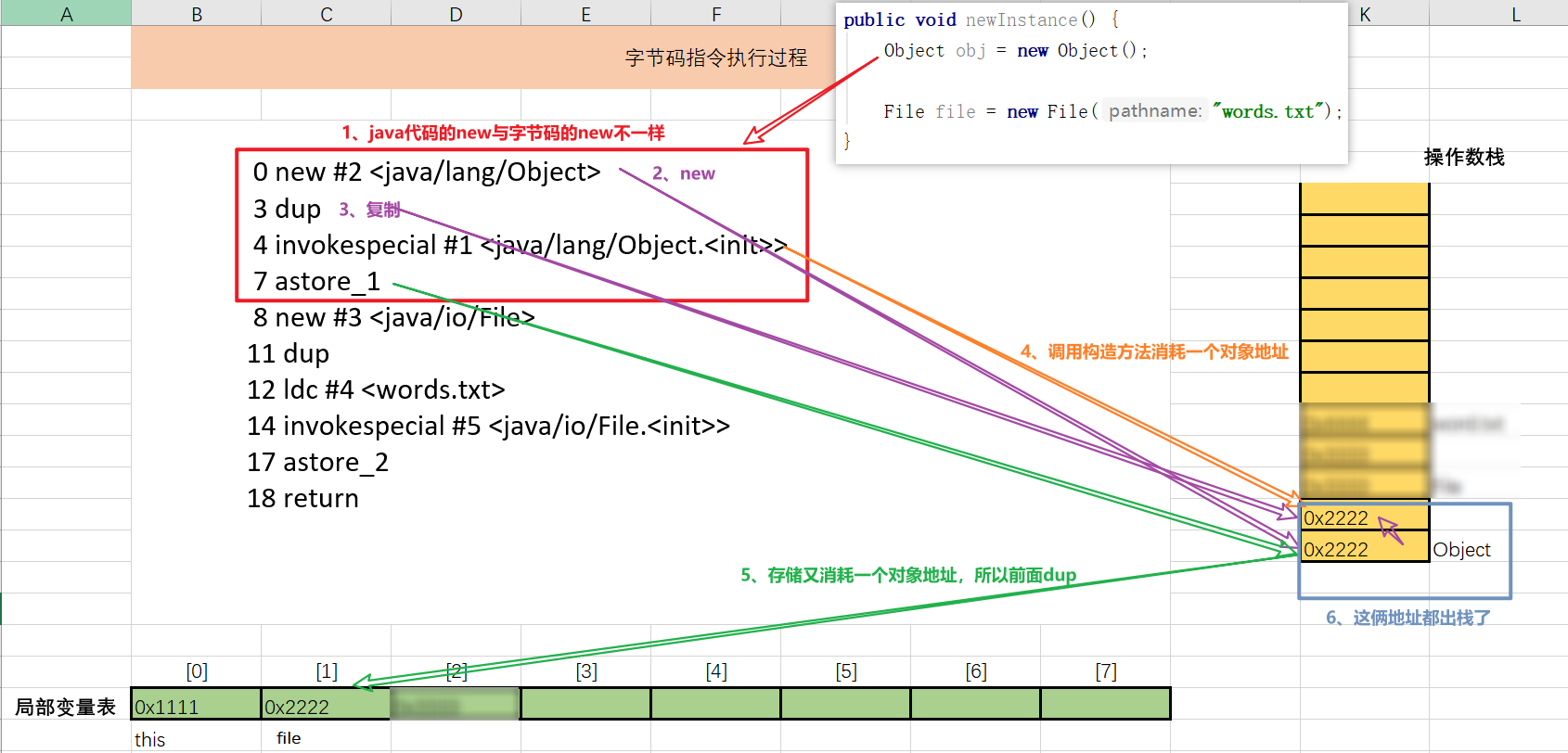This screenshot has height=753, width=1568.
Task: Select the empty green cell under [3]
Action: (586, 704)
